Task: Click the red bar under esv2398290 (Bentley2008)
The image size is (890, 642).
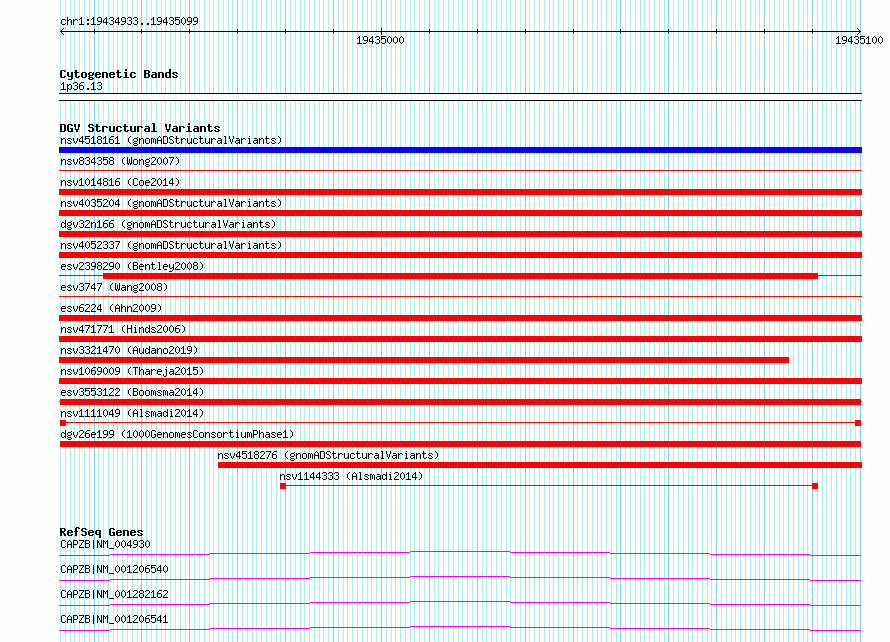Action: click(x=460, y=276)
